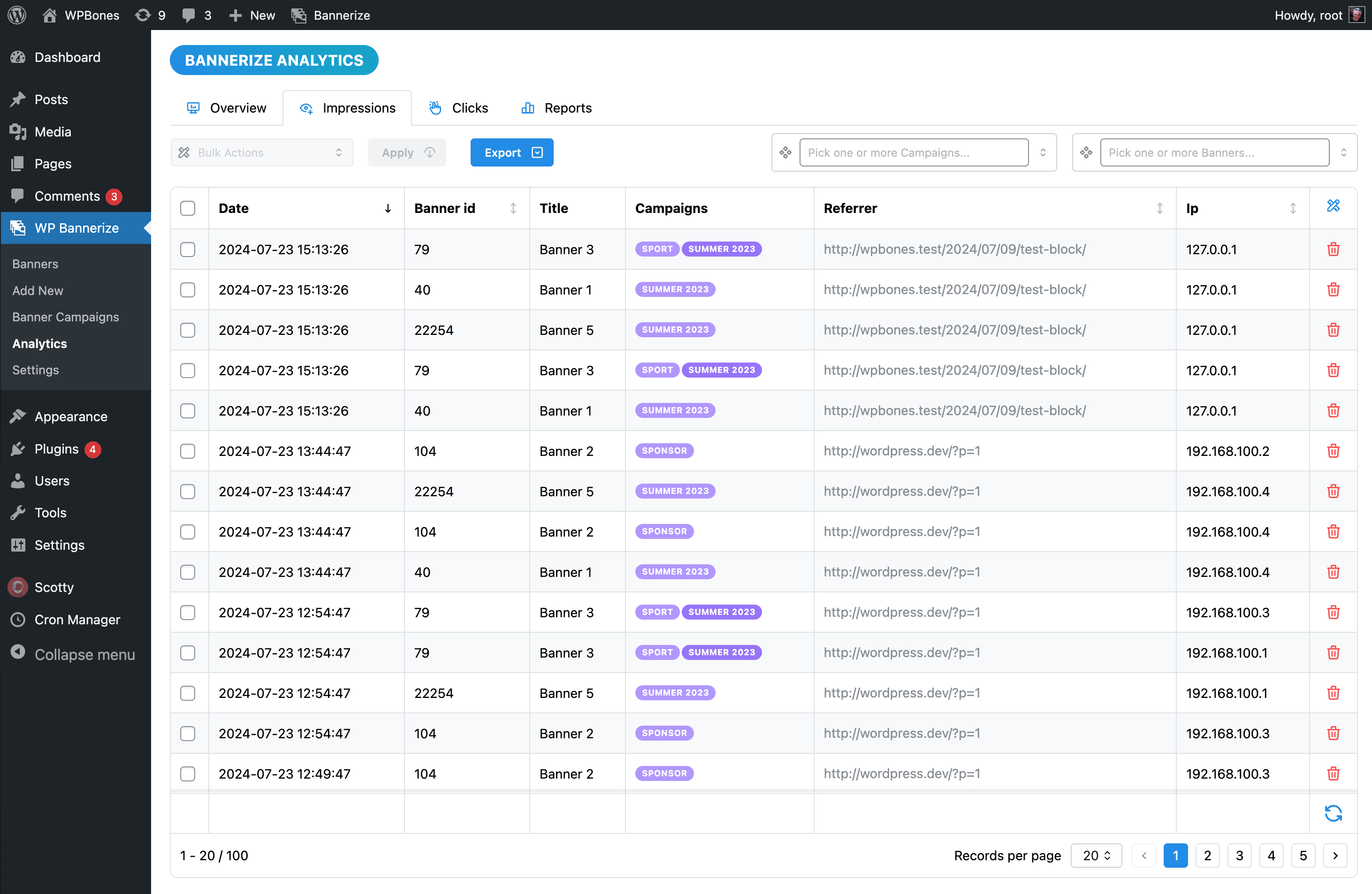This screenshot has width=1372, height=894.
Task: Open the Reports tab
Action: click(x=556, y=108)
